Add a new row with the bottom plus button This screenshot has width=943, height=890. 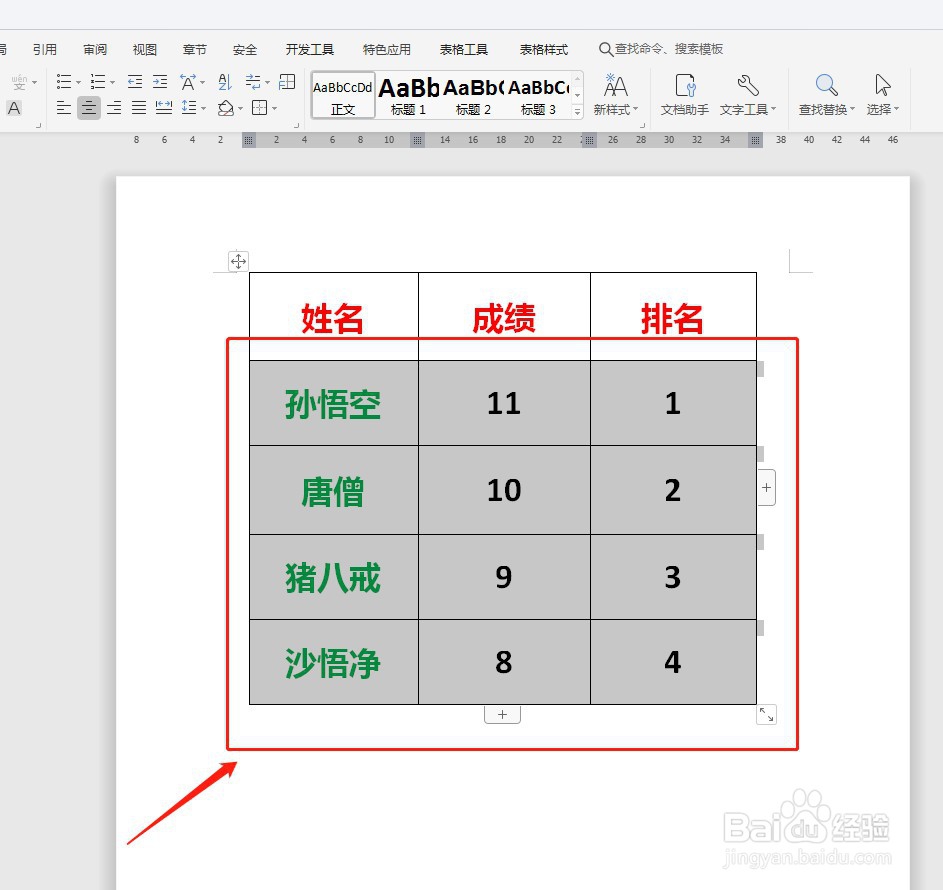[502, 714]
